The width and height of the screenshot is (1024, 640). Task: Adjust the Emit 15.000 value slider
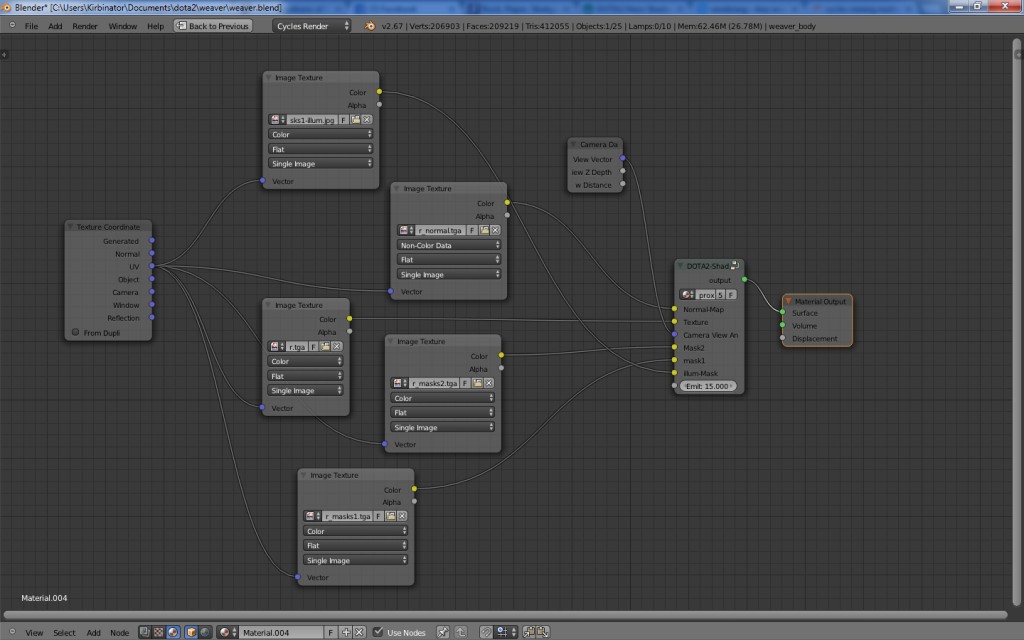point(707,384)
